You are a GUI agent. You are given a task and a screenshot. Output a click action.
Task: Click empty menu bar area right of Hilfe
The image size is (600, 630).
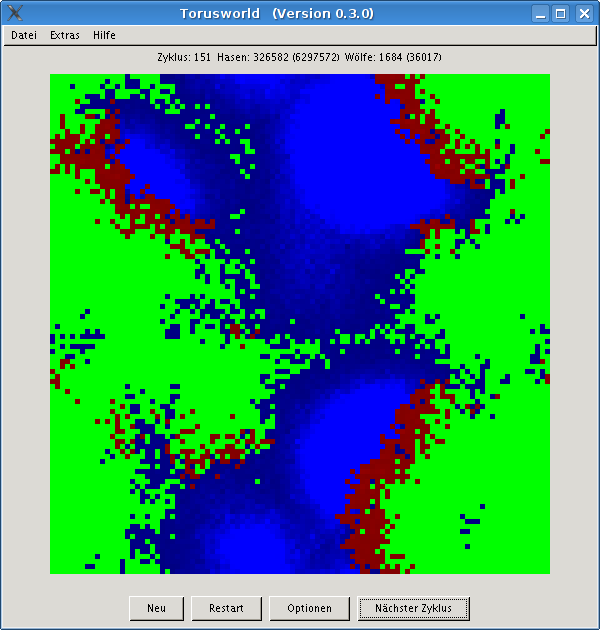[x=350, y=35]
